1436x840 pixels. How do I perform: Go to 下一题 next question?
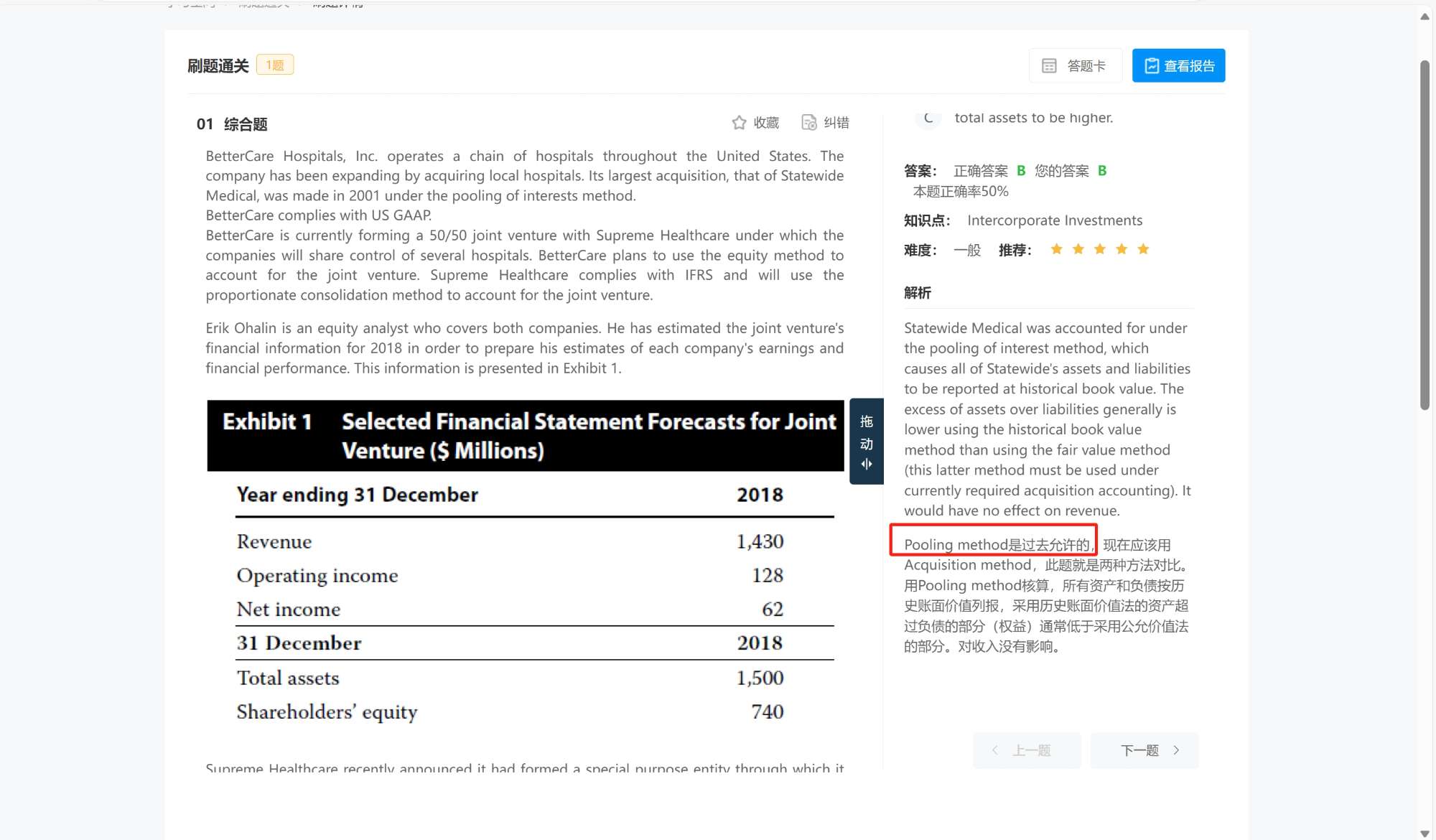click(1144, 750)
